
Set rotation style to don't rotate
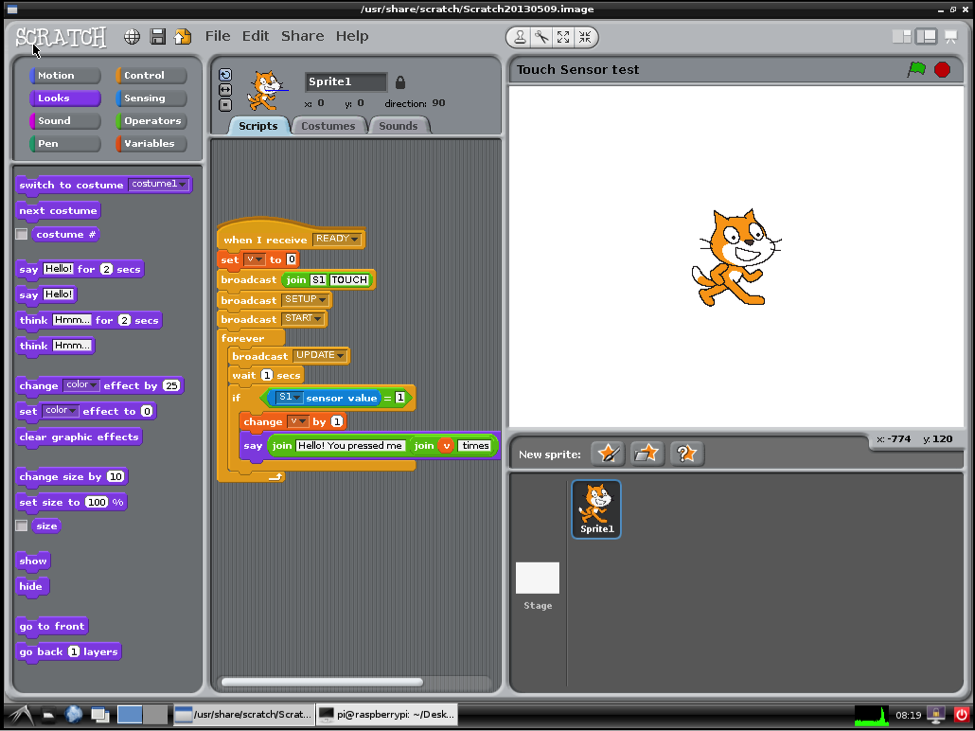pos(225,104)
